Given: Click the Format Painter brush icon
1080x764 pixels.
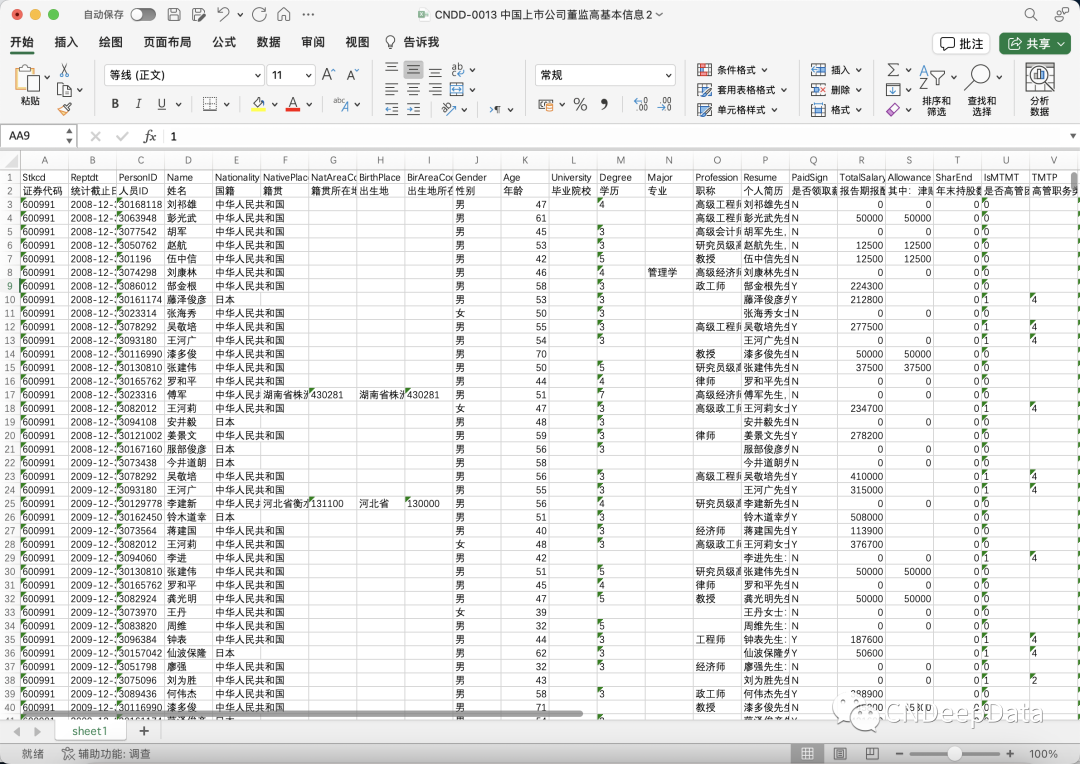Looking at the screenshot, I should point(65,108).
